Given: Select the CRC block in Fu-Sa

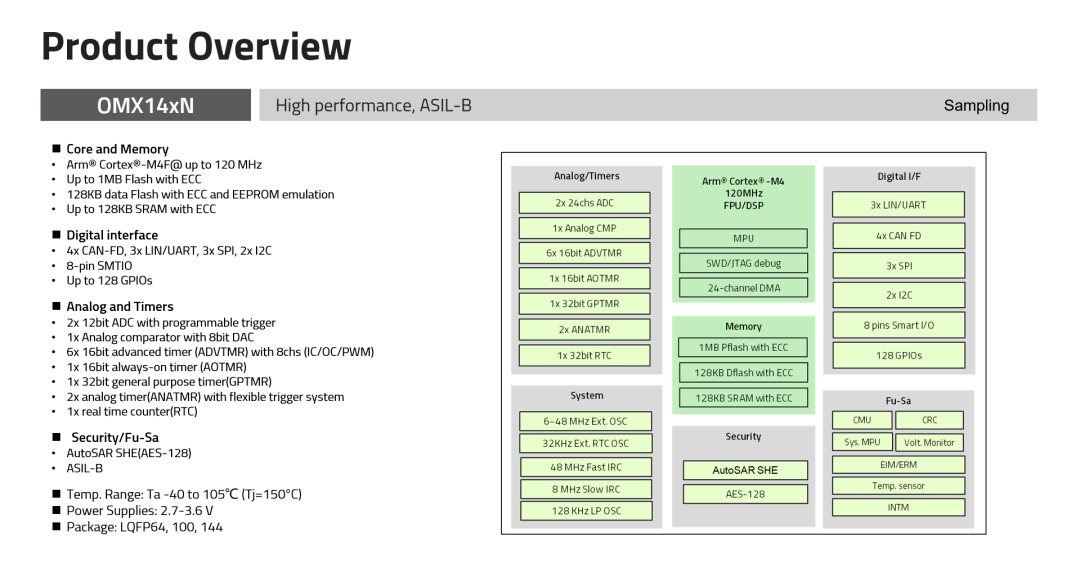Looking at the screenshot, I should pos(930,420).
